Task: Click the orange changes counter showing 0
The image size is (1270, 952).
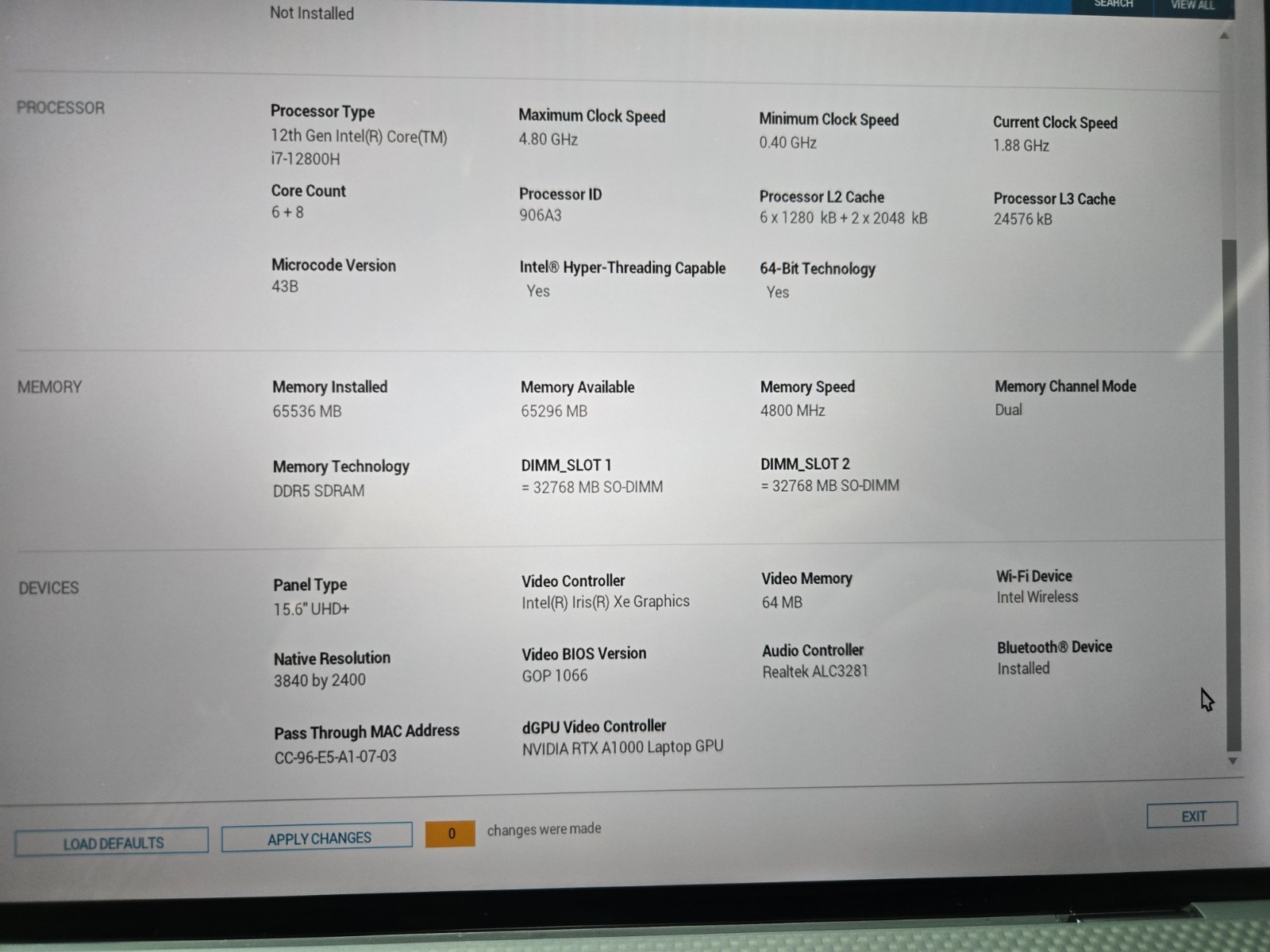Action: click(x=450, y=833)
